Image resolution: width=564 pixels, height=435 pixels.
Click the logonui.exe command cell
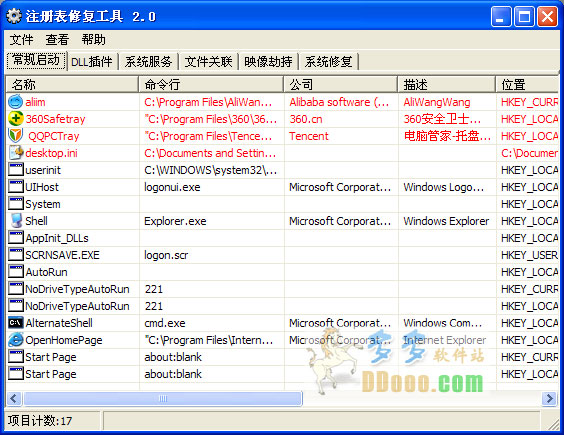(x=172, y=187)
